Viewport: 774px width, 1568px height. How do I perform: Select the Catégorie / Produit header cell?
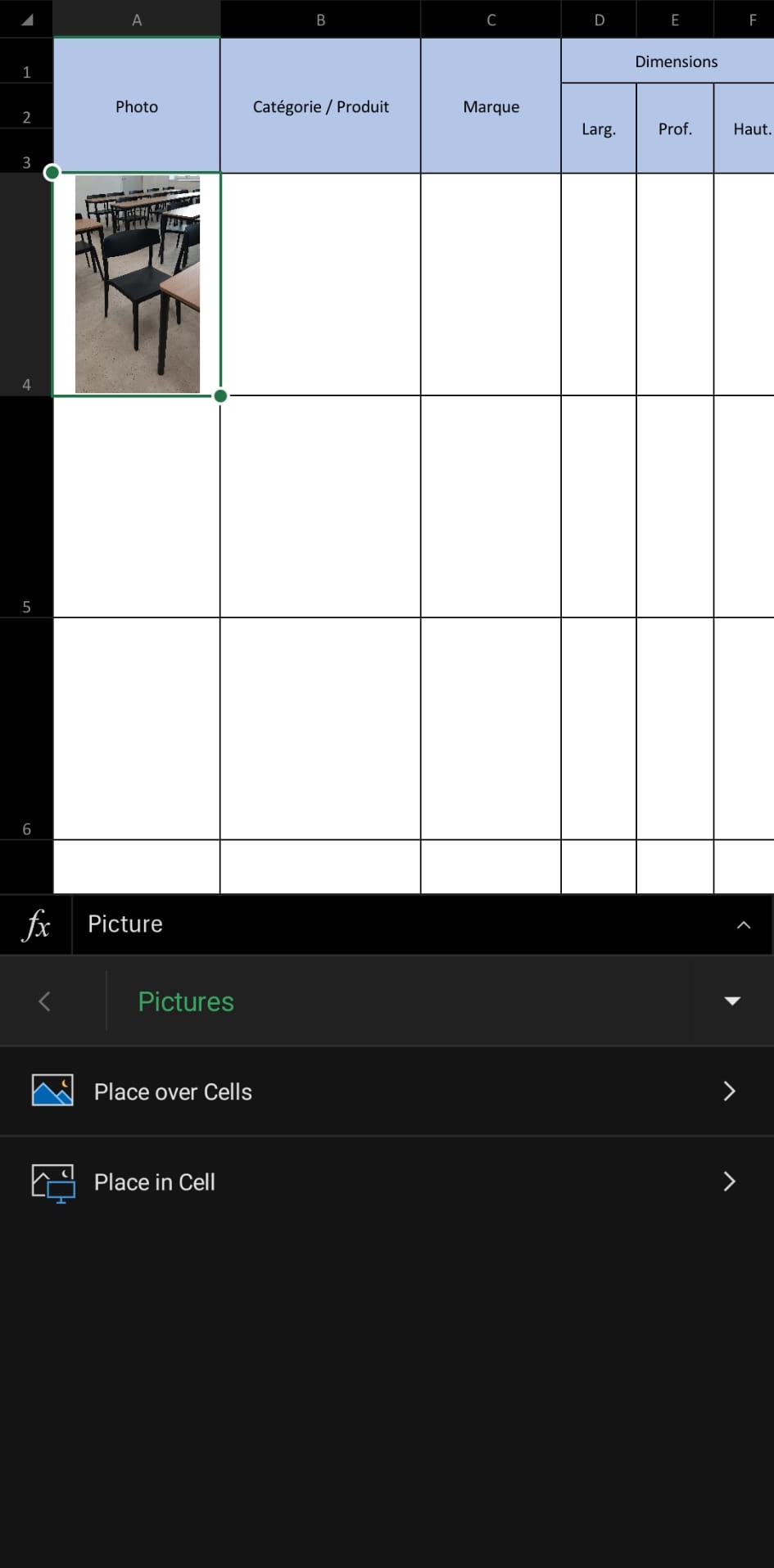pyautogui.click(x=320, y=106)
